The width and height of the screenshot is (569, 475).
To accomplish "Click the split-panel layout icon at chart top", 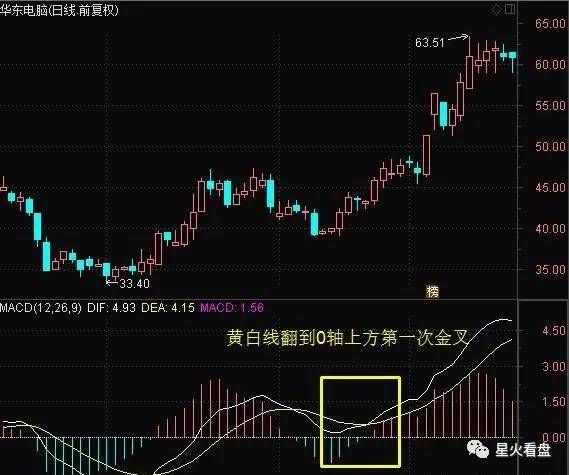I will [x=510, y=9].
